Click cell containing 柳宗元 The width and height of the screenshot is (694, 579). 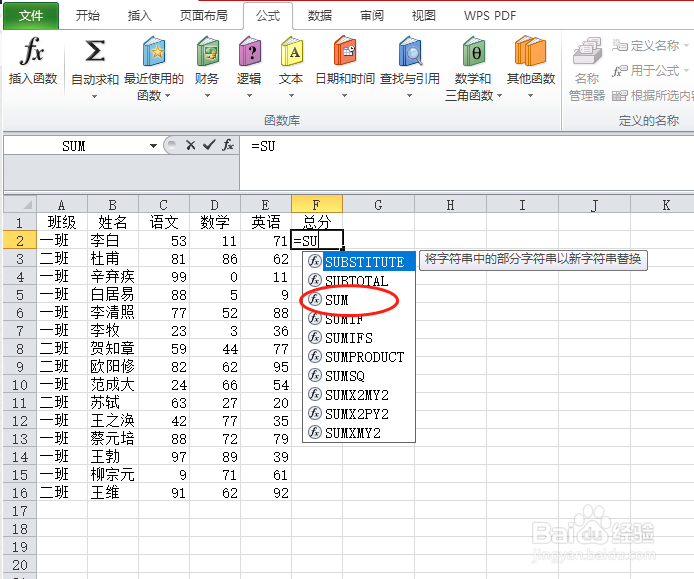(x=113, y=475)
